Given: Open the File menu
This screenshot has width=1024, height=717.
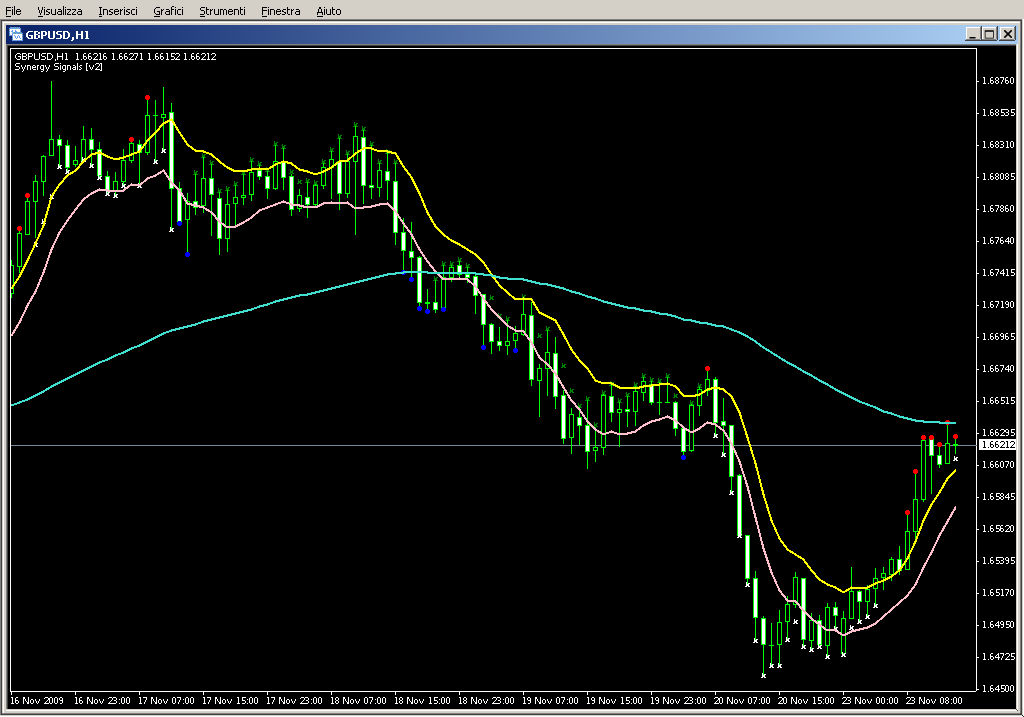Looking at the screenshot, I should tap(13, 11).
